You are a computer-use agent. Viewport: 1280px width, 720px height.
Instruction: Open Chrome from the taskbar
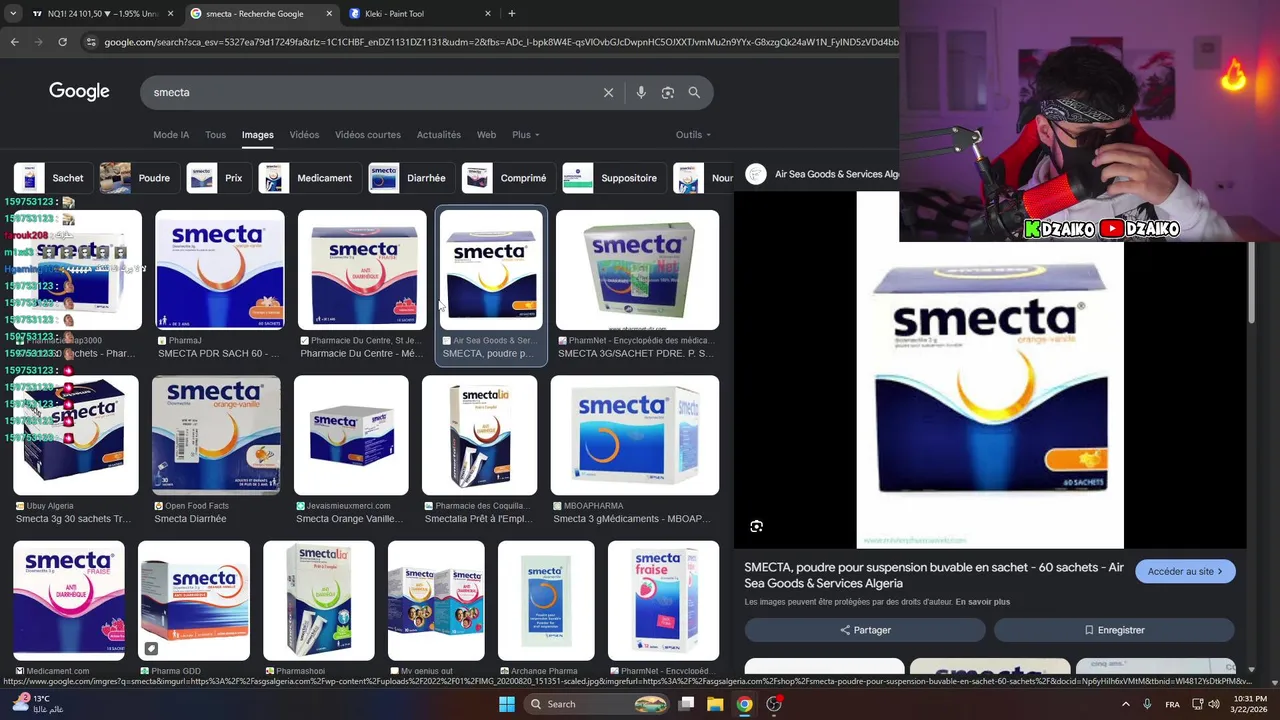coord(744,704)
